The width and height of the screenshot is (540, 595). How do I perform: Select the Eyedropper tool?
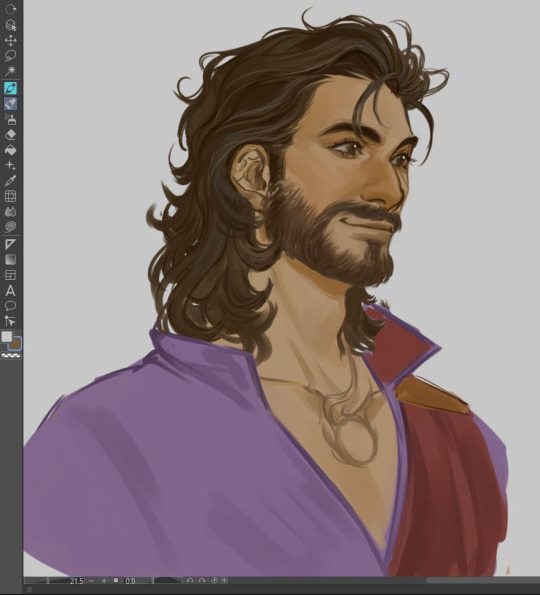(11, 181)
